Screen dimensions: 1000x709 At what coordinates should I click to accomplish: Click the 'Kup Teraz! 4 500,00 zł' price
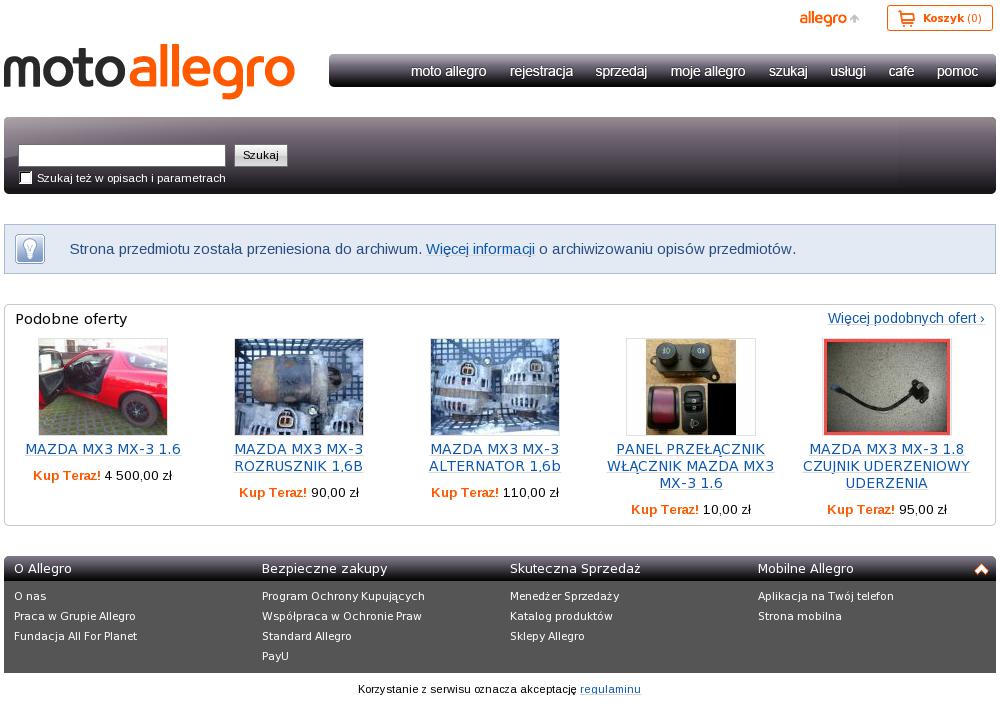[x=103, y=476]
